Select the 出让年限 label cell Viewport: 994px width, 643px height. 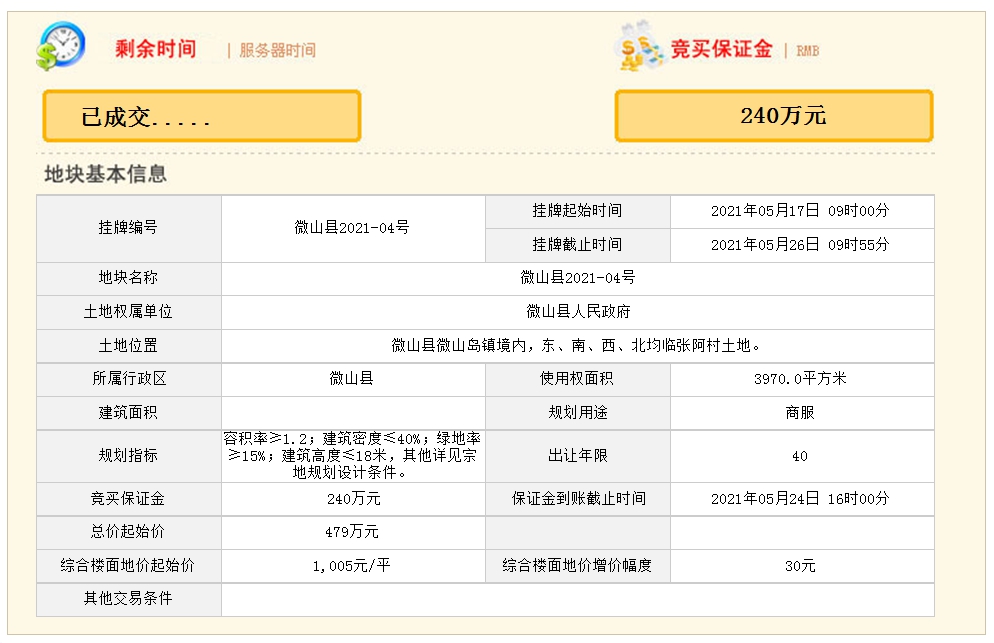coord(578,456)
